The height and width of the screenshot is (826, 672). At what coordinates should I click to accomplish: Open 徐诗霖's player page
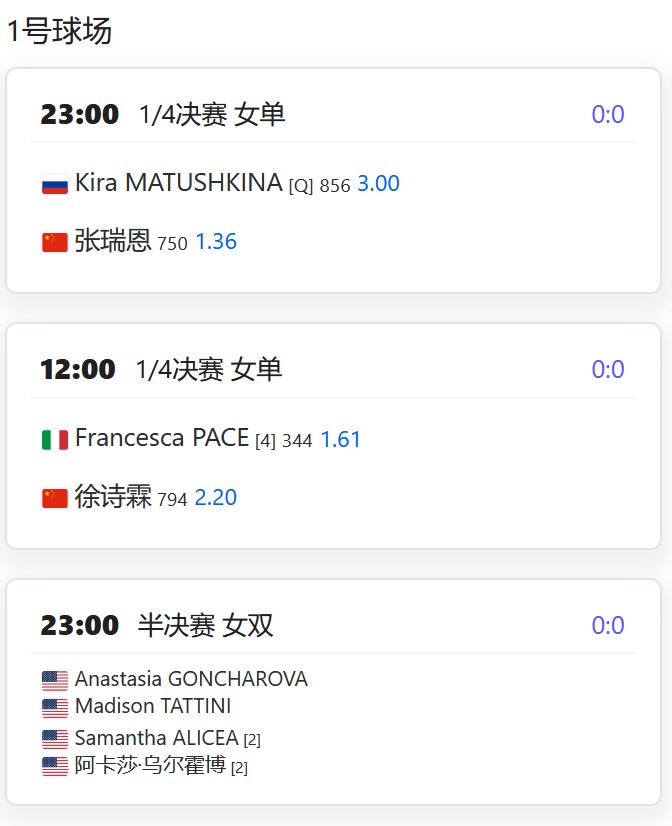(113, 497)
